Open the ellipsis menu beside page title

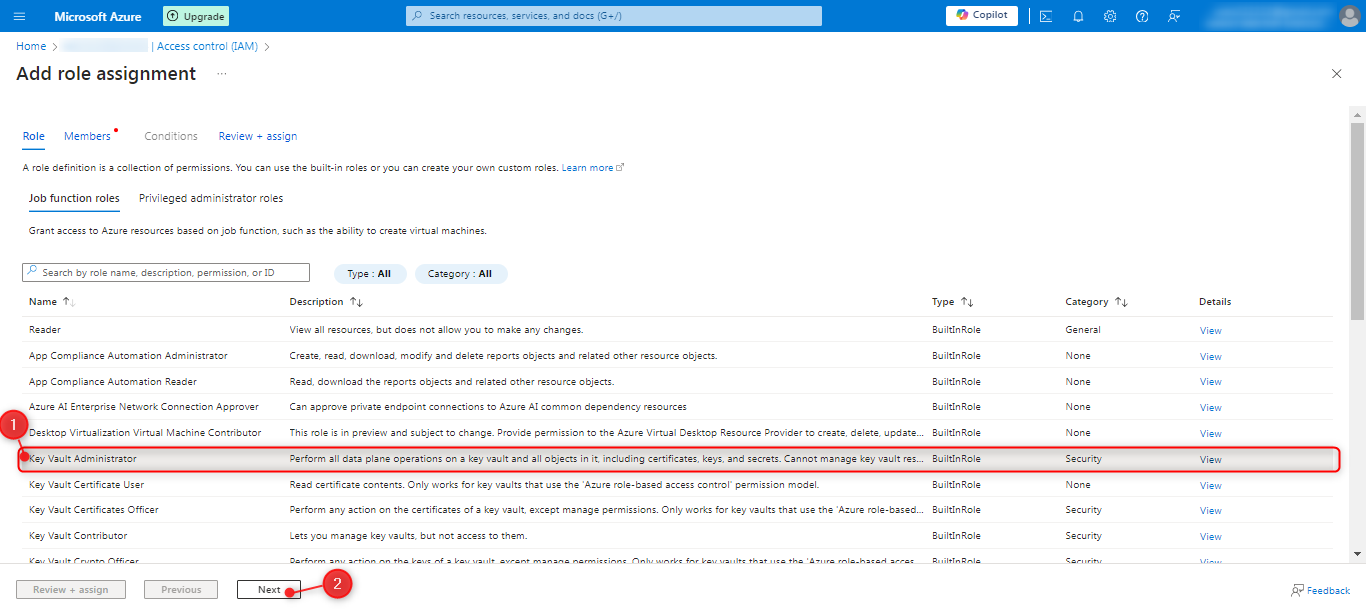(x=222, y=74)
